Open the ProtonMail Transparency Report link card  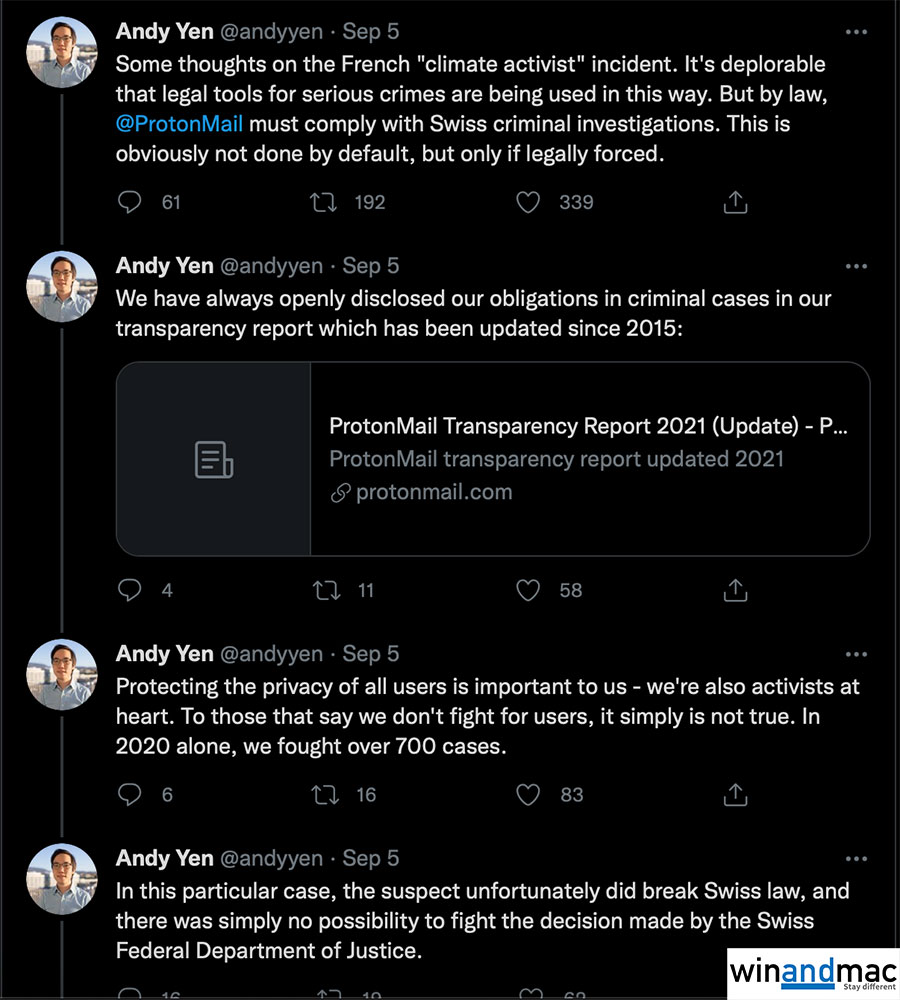click(588, 458)
